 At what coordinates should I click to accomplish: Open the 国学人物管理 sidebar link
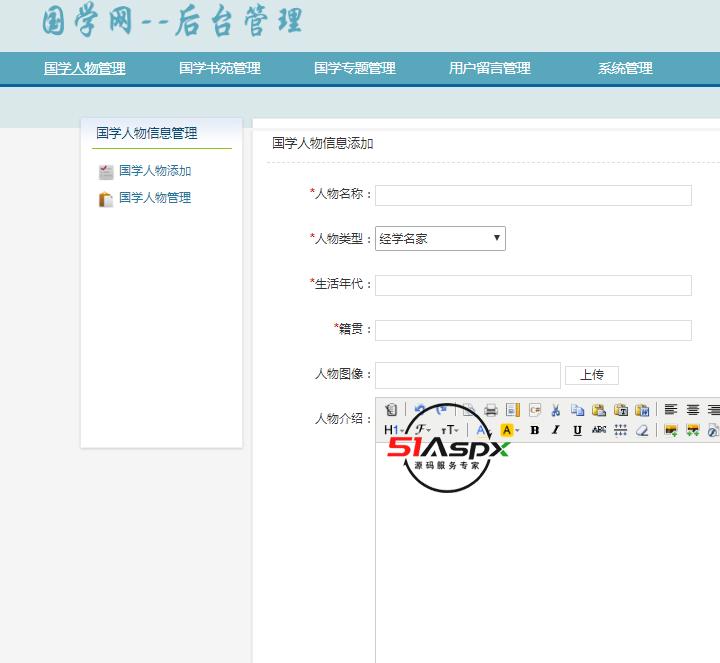155,198
